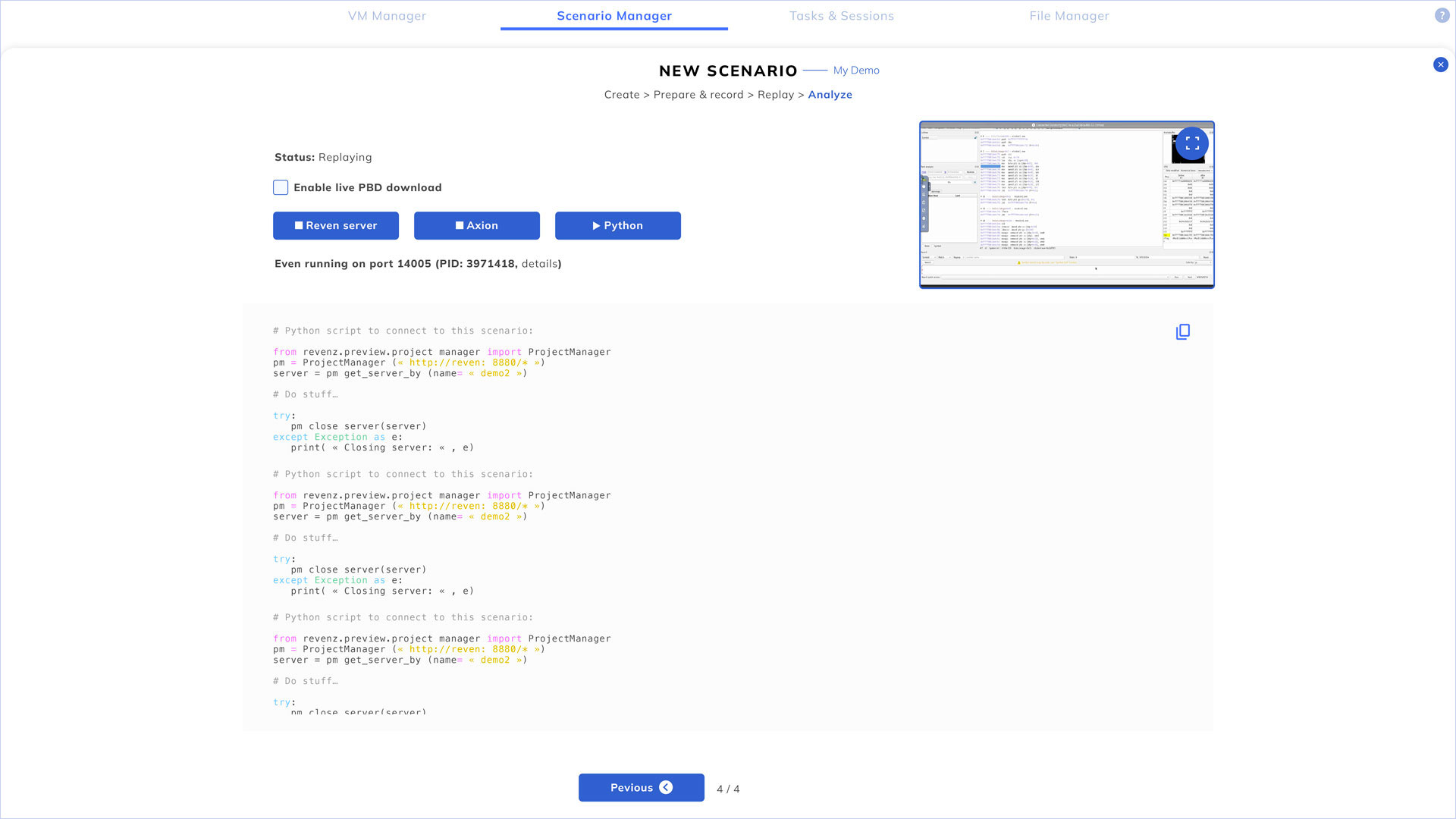
Task: Click the left chevron icon on Previous
Action: [x=666, y=787]
